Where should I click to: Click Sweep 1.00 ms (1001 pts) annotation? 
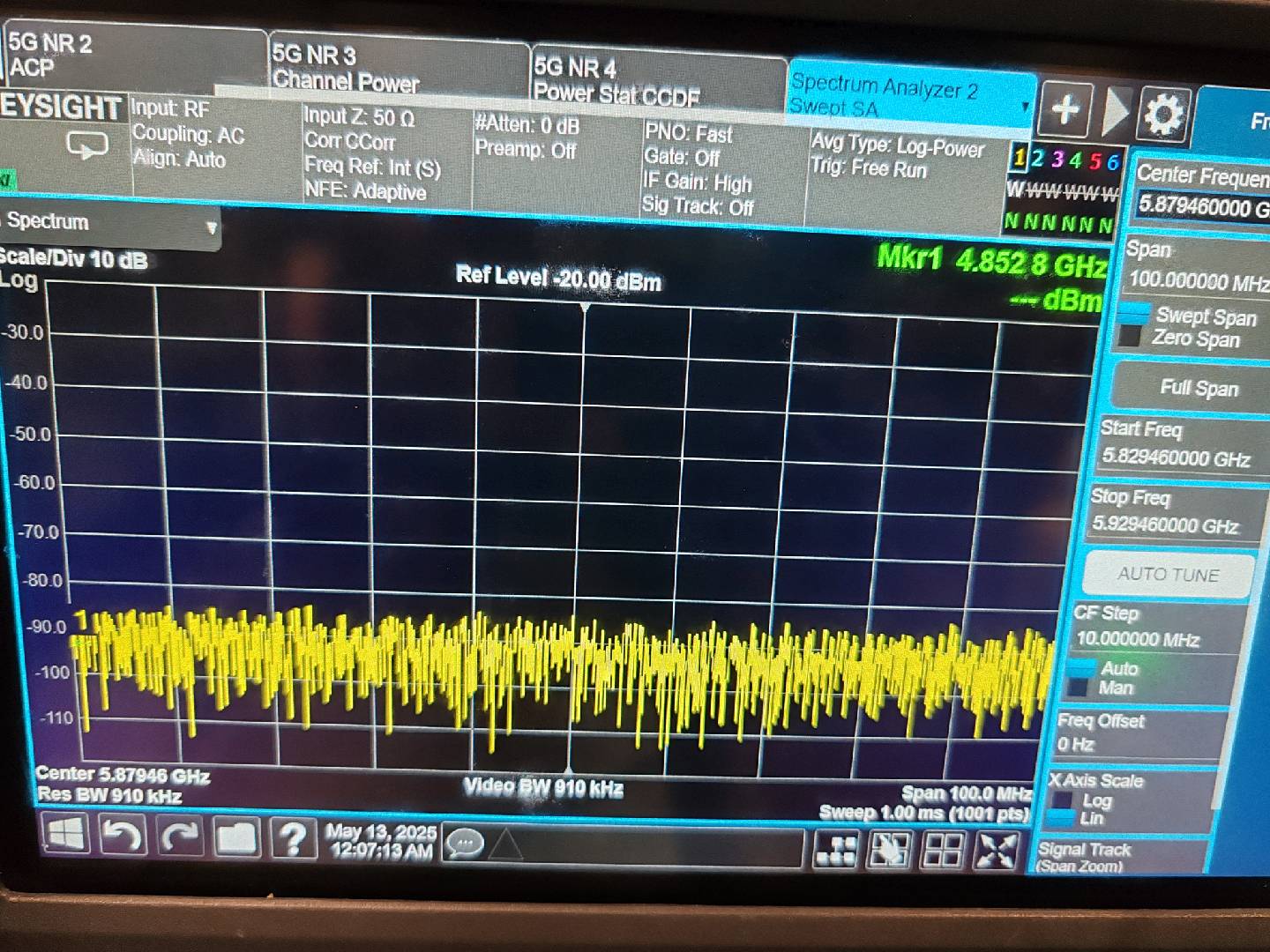tap(924, 813)
